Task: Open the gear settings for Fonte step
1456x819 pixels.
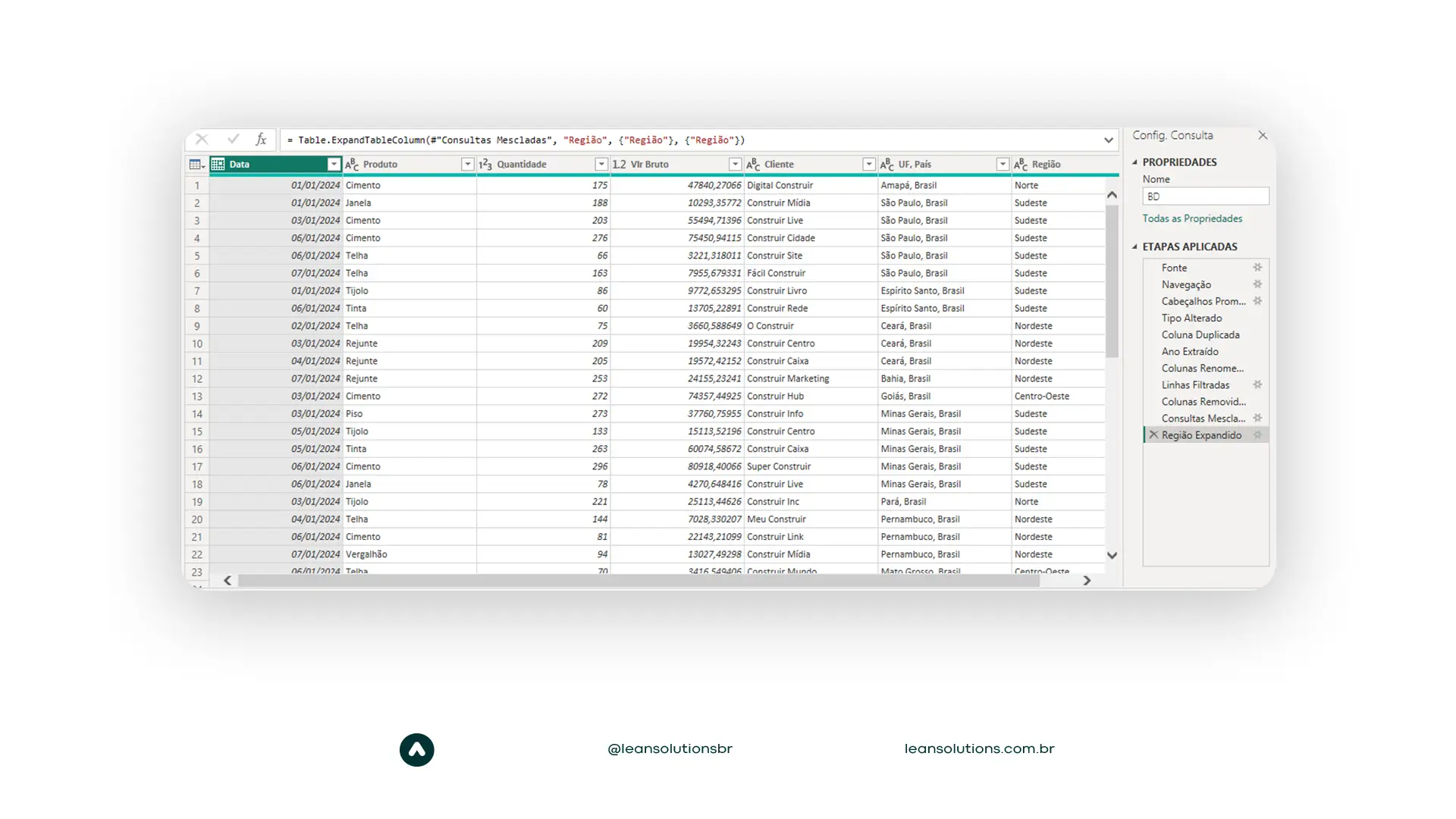Action: click(x=1257, y=268)
